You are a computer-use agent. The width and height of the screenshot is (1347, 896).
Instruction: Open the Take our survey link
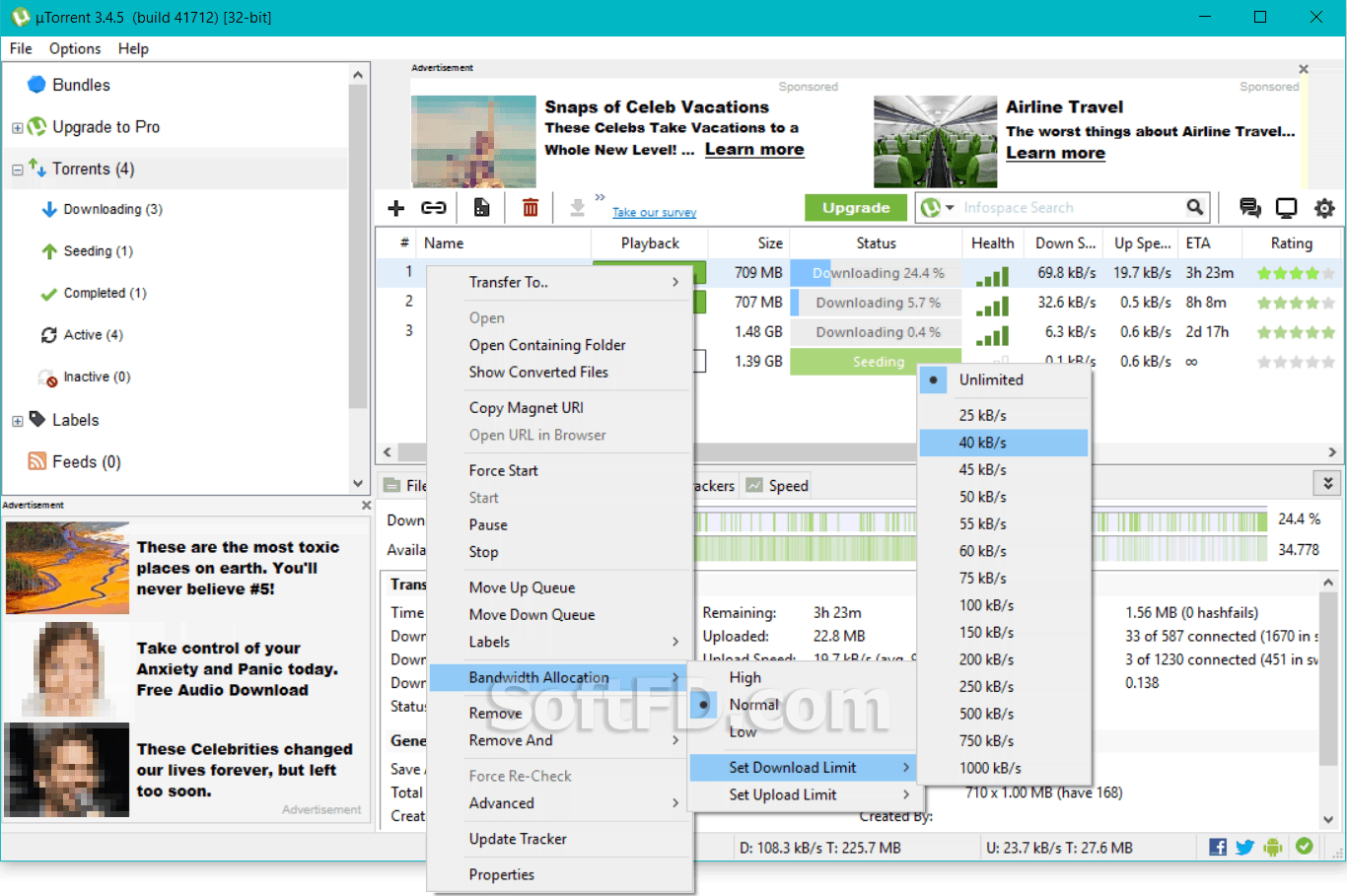point(654,212)
